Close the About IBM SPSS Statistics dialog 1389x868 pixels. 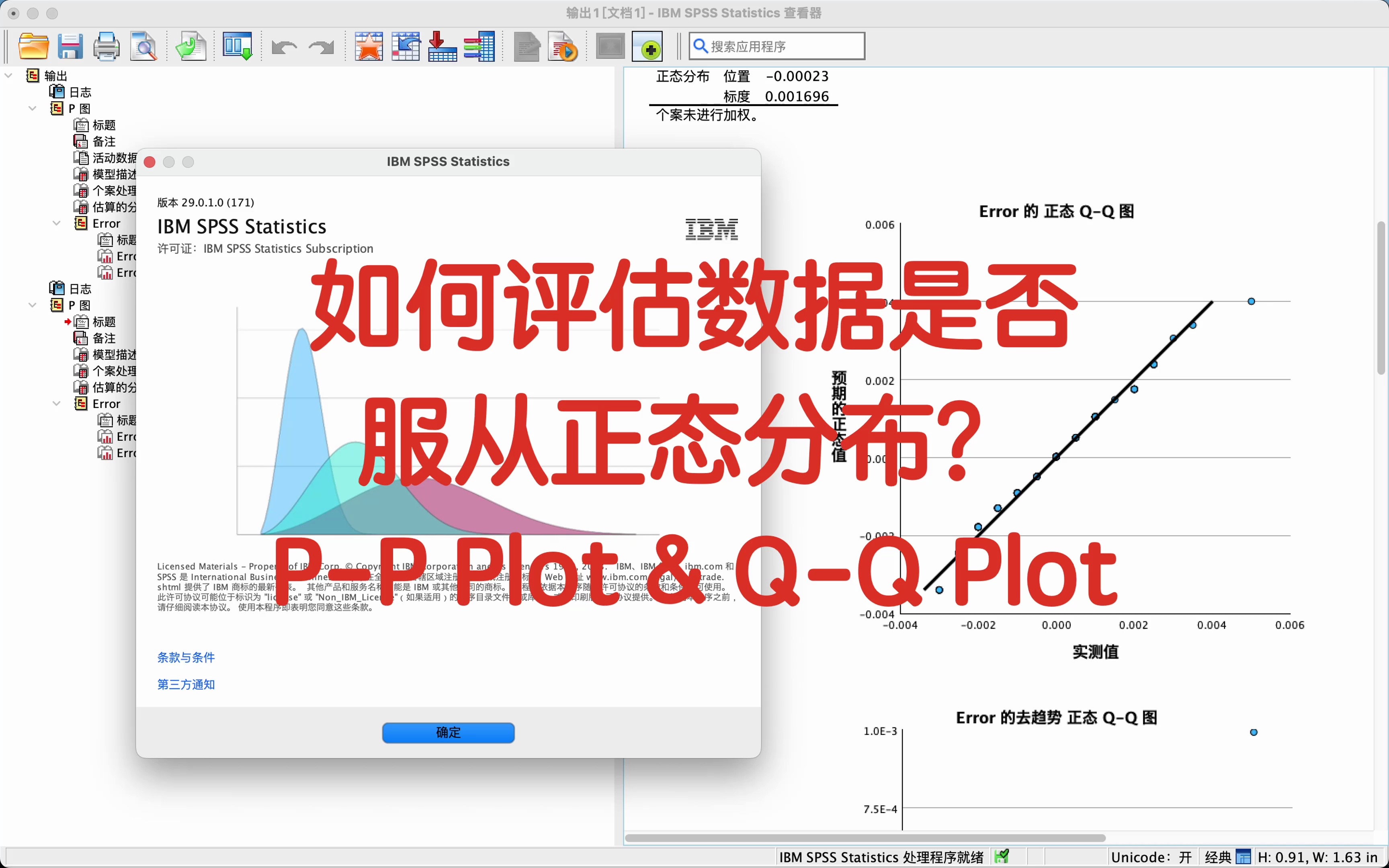(x=150, y=162)
